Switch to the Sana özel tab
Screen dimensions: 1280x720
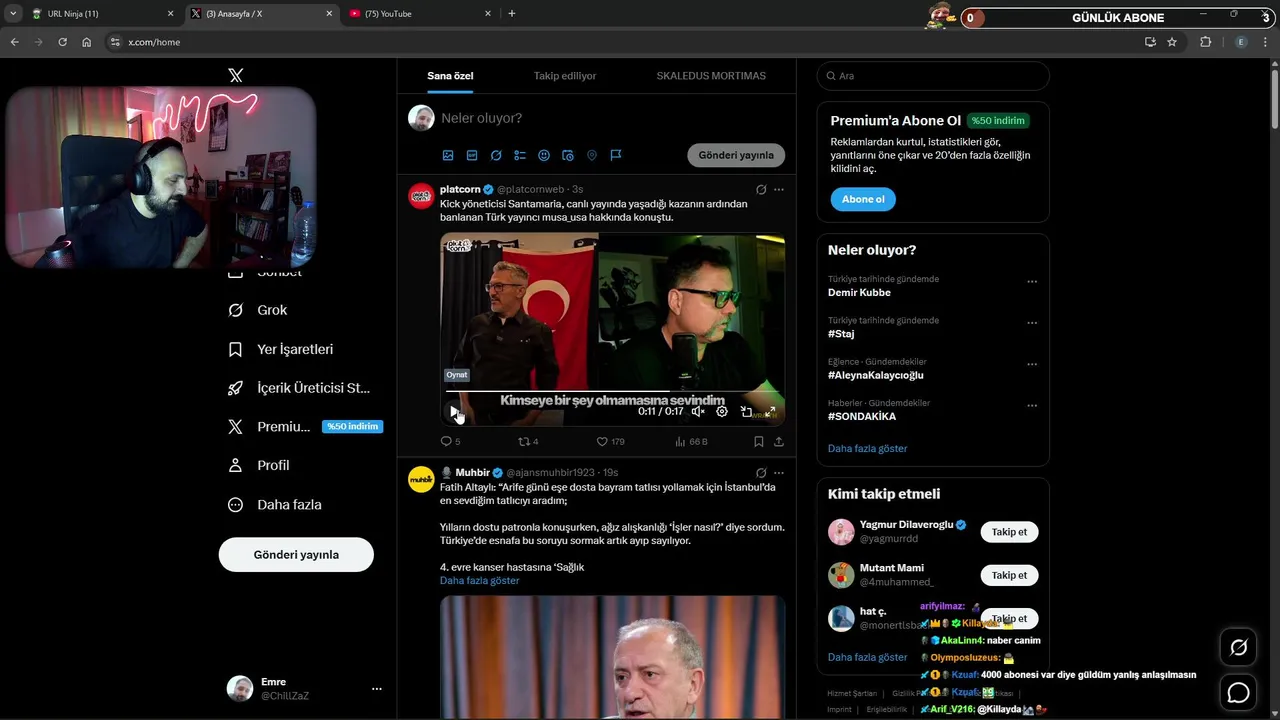(x=450, y=76)
